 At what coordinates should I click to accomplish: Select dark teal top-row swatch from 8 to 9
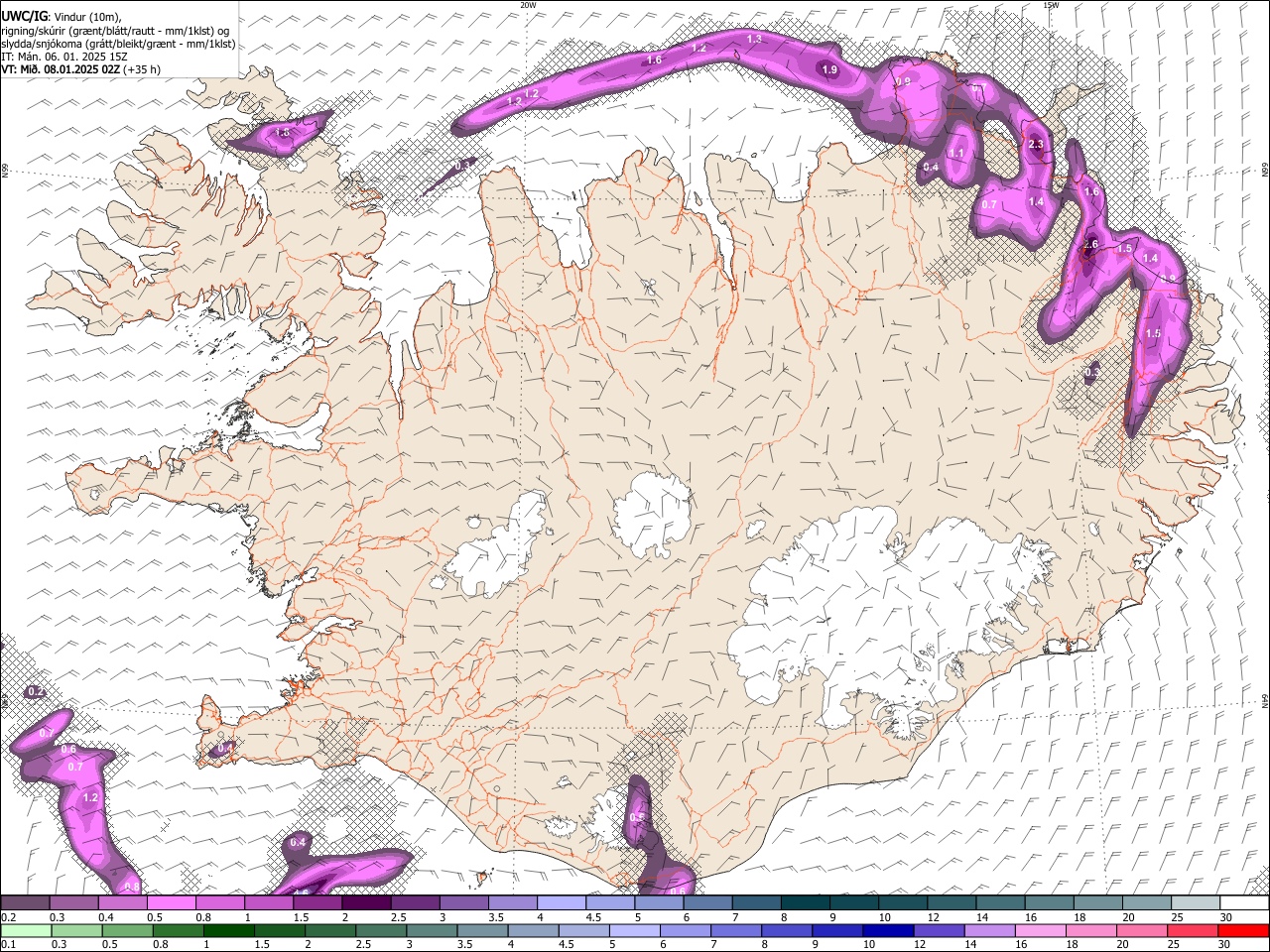(806, 903)
